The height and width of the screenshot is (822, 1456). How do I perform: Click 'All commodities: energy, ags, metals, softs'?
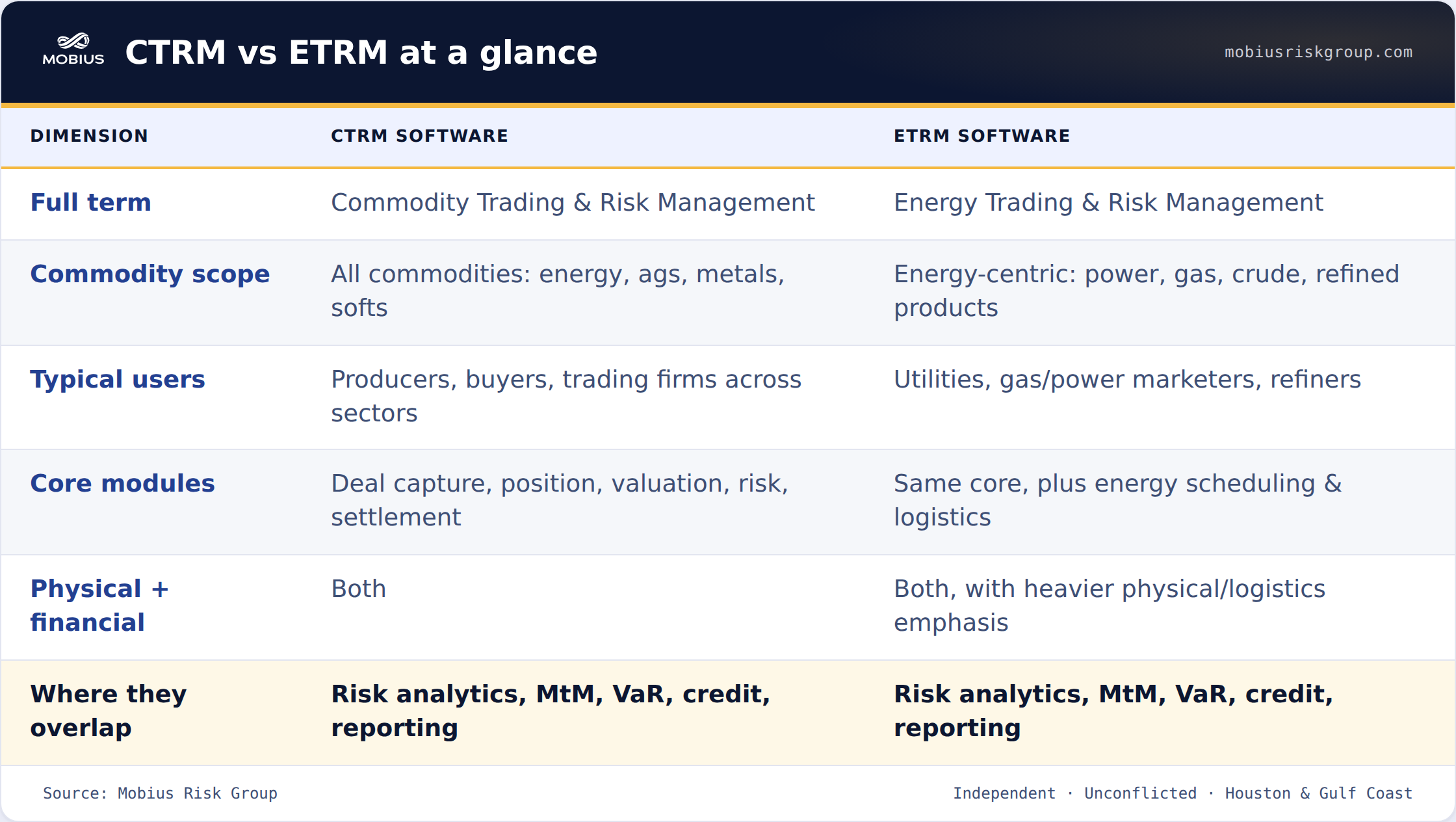[558, 291]
